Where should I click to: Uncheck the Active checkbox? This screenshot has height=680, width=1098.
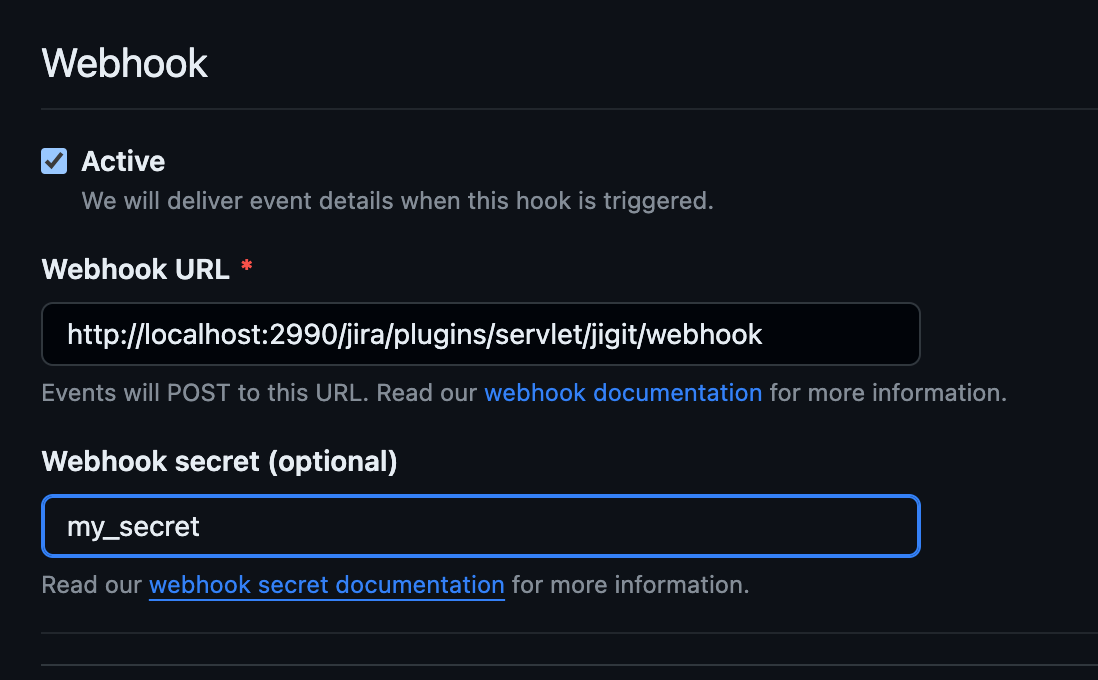(x=54, y=161)
